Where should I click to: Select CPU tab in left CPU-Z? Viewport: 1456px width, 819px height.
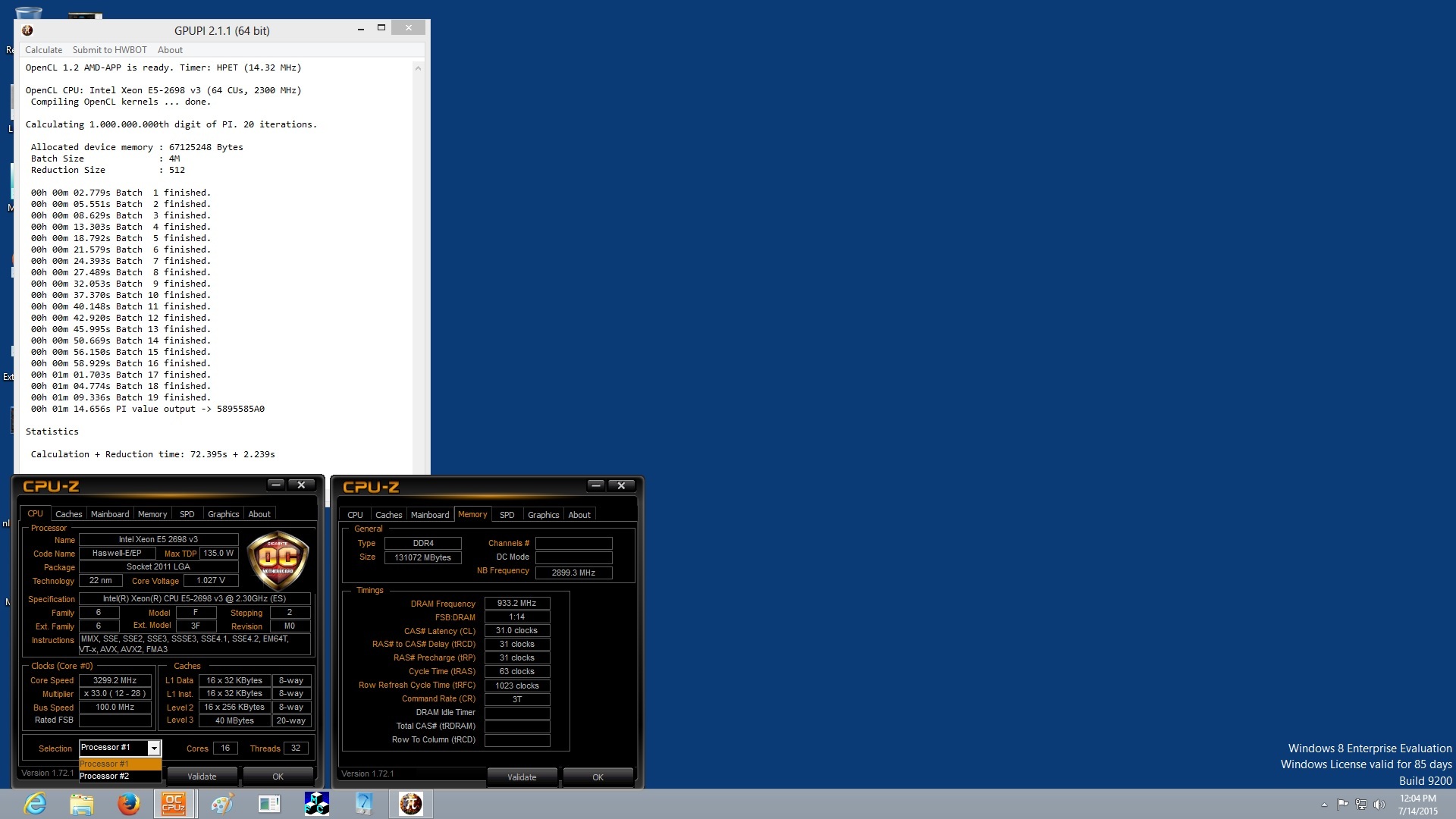point(35,513)
